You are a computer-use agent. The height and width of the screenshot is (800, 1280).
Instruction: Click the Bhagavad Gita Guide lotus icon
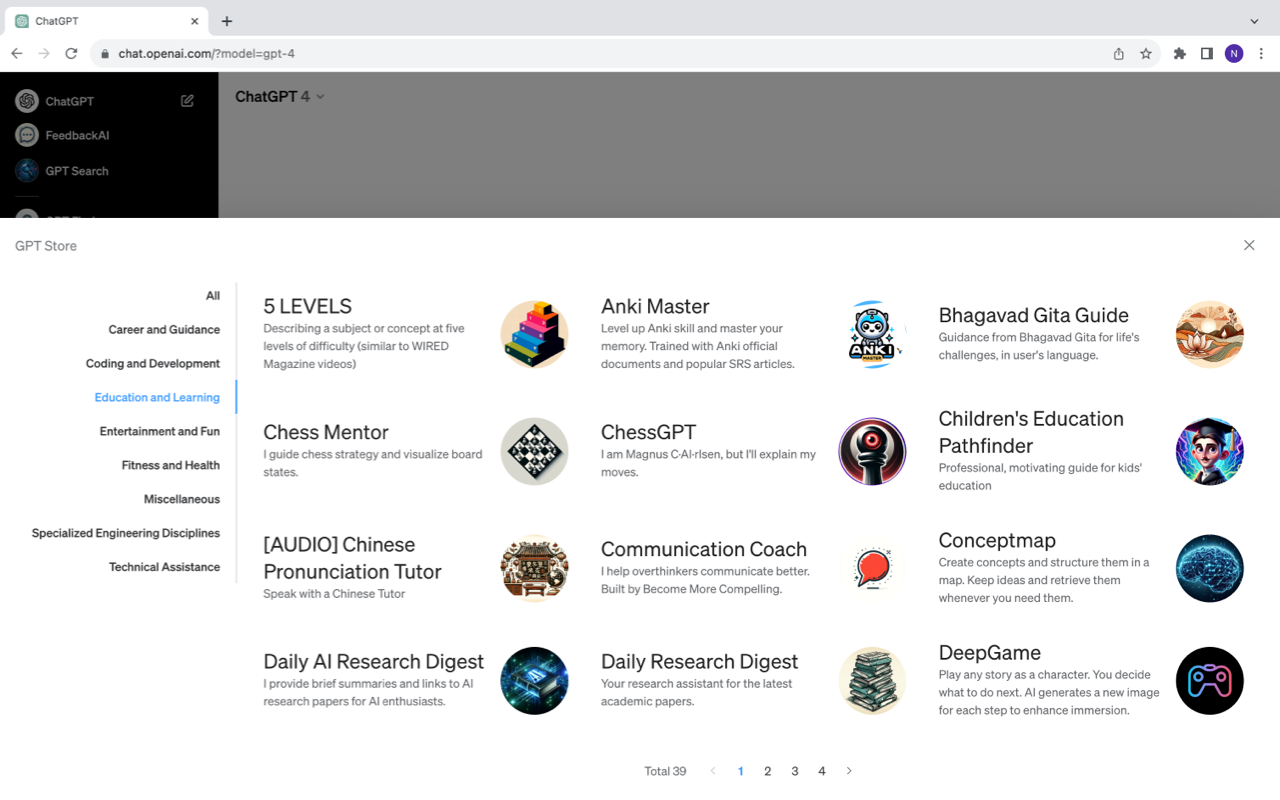(1210, 335)
